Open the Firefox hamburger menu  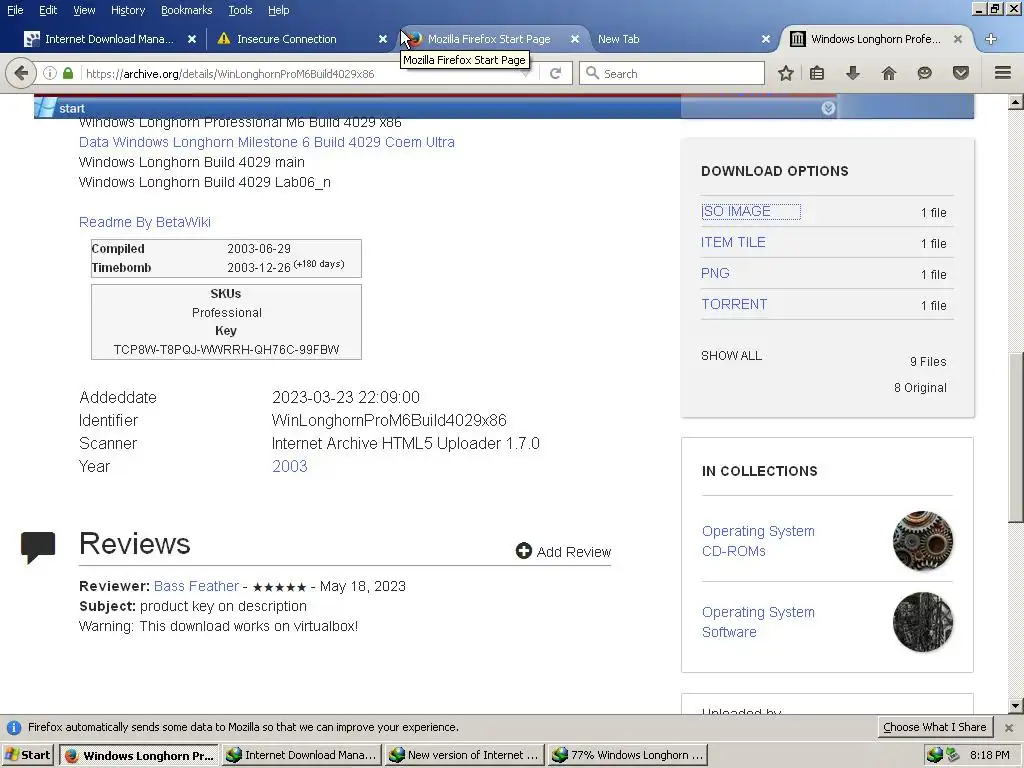click(x=1003, y=73)
